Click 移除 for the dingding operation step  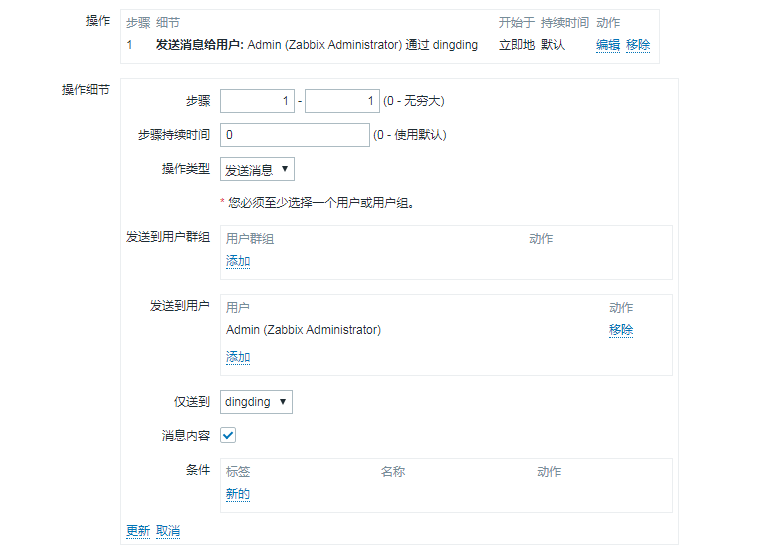tap(638, 45)
